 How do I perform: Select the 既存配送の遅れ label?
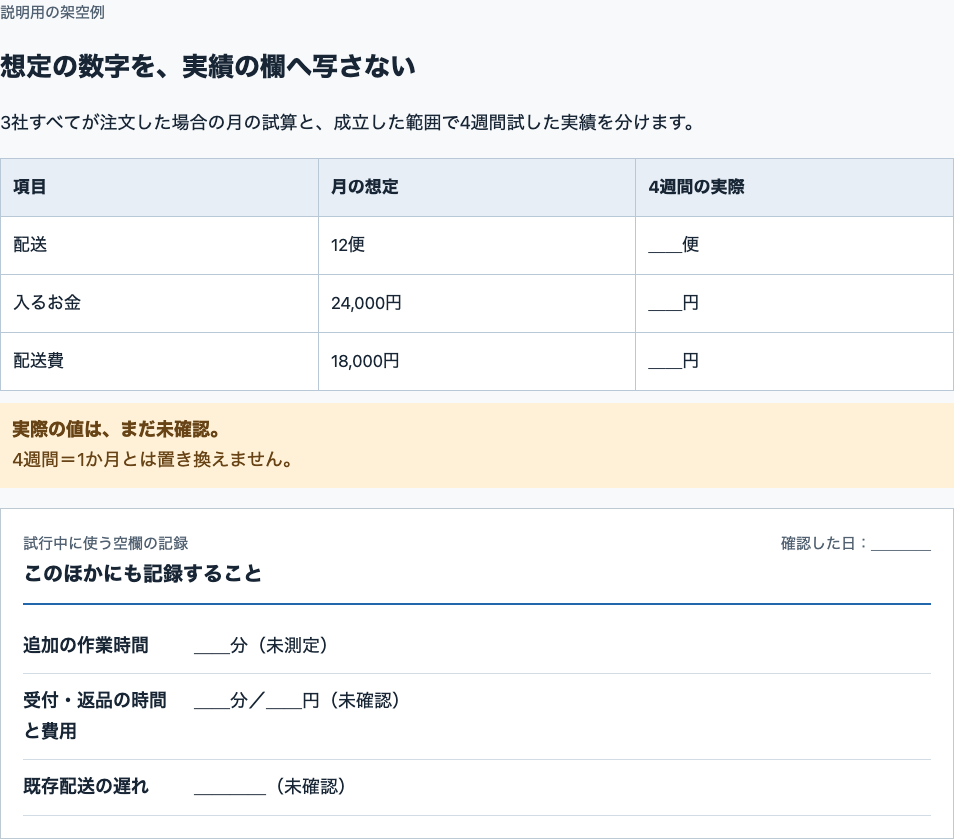[86, 786]
